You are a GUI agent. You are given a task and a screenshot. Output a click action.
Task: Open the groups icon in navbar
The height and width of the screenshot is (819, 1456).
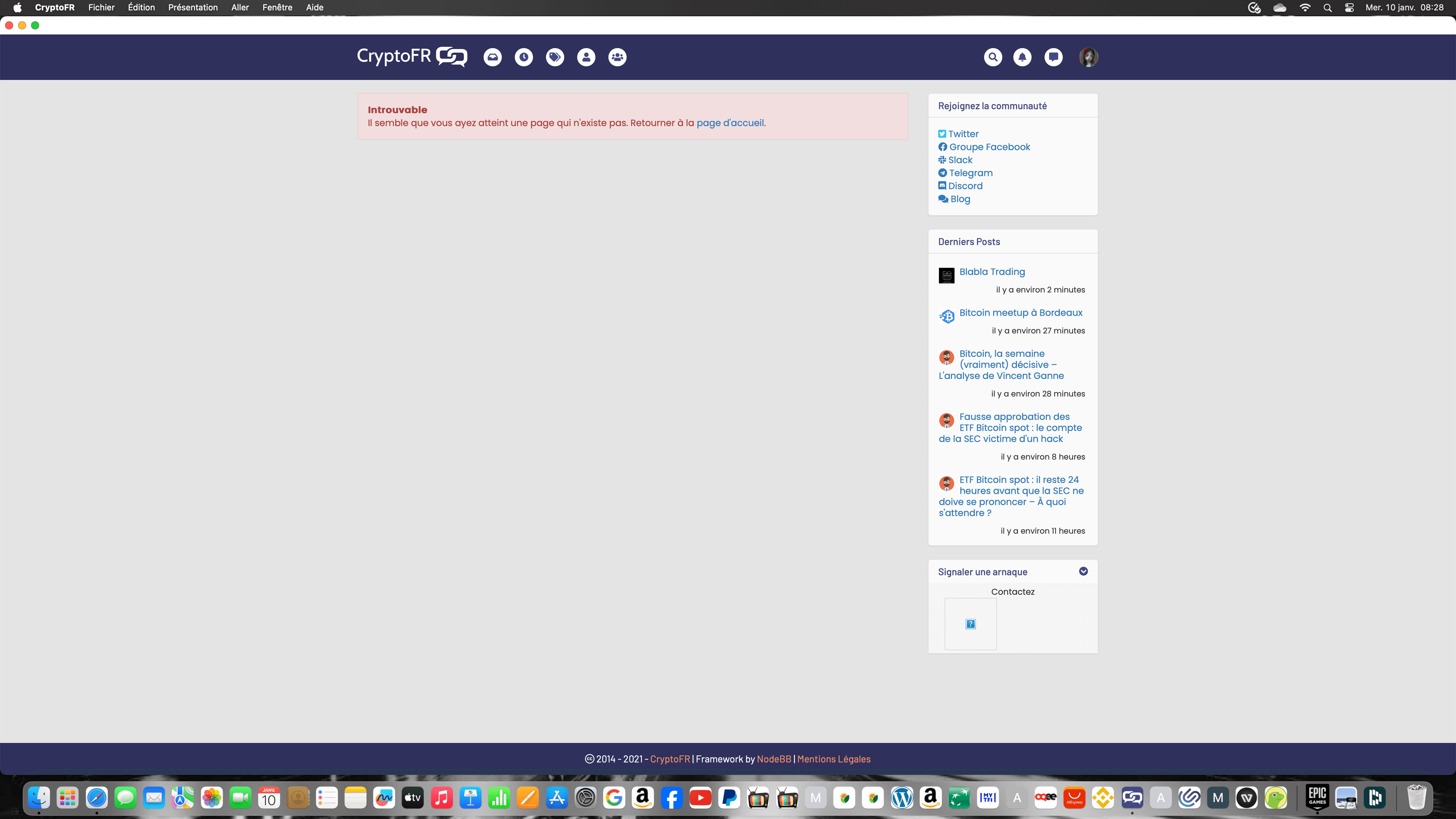point(617,57)
